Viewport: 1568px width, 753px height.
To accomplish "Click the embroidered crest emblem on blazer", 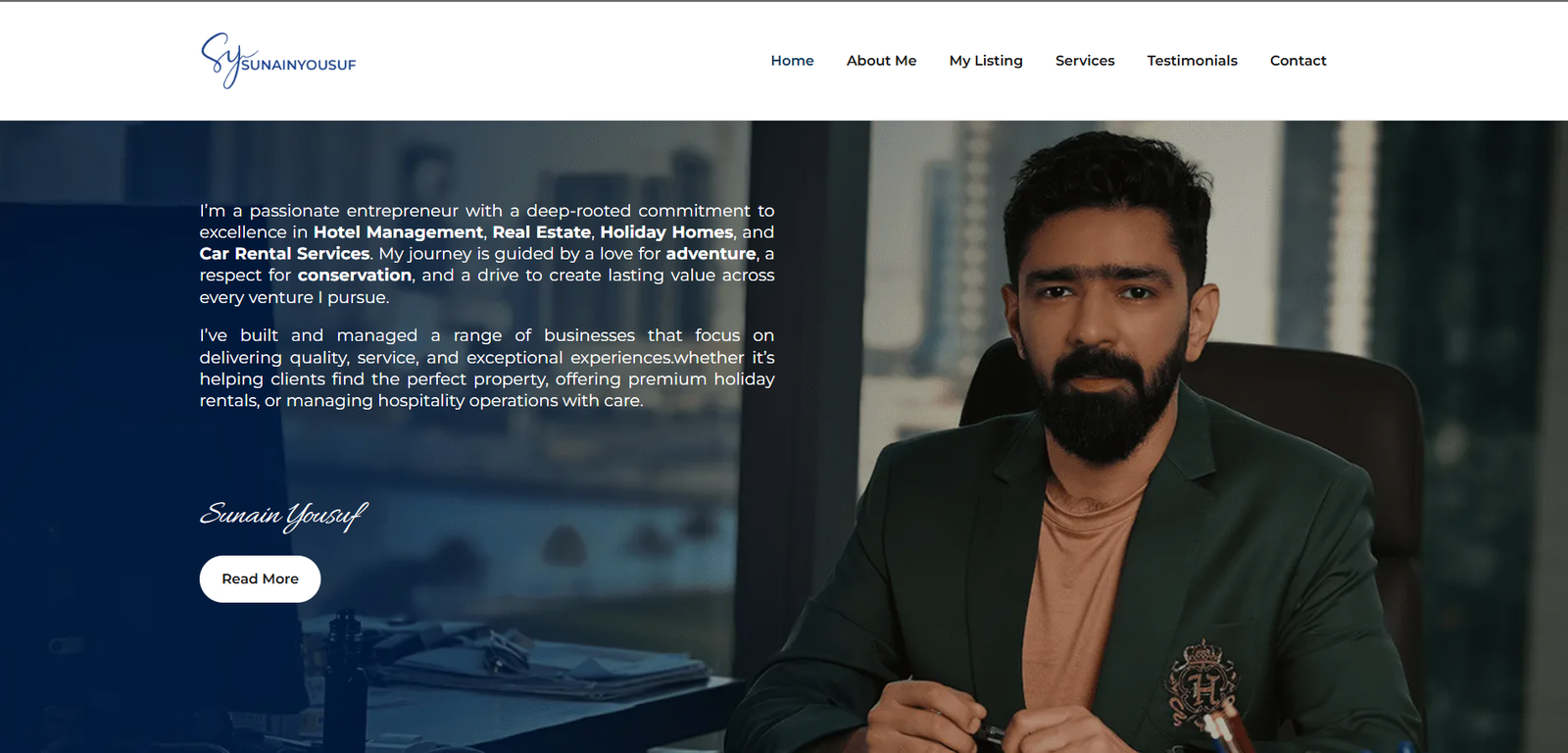I will tap(1201, 683).
